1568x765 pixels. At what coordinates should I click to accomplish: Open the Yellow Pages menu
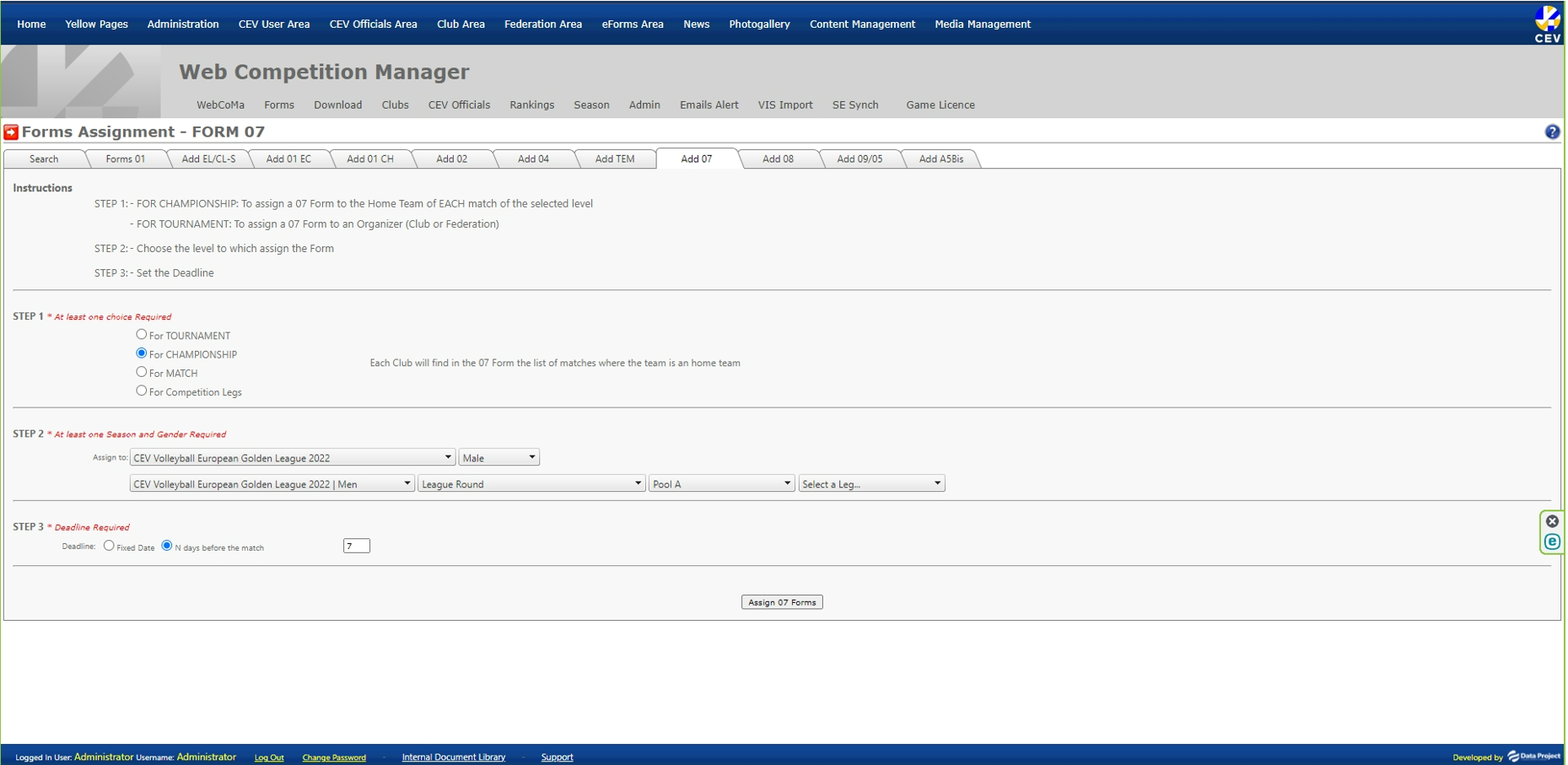click(96, 24)
